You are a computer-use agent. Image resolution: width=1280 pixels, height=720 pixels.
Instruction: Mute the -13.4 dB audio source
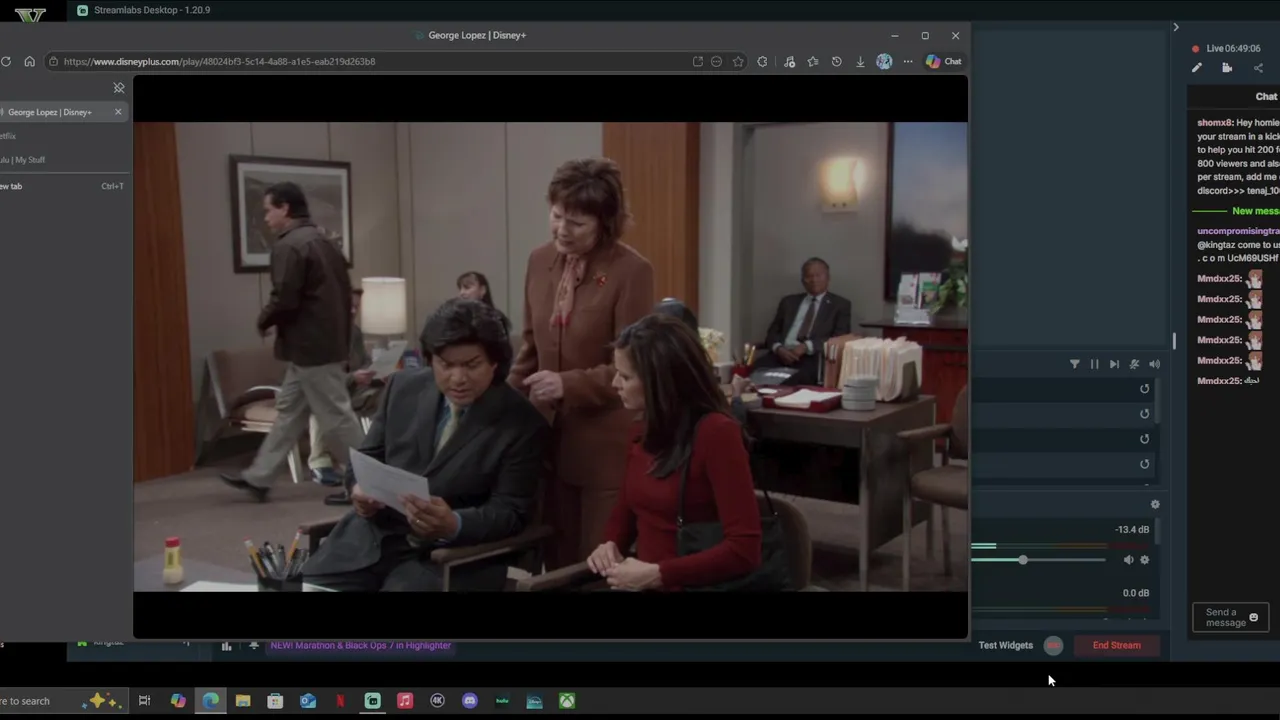pos(1129,560)
